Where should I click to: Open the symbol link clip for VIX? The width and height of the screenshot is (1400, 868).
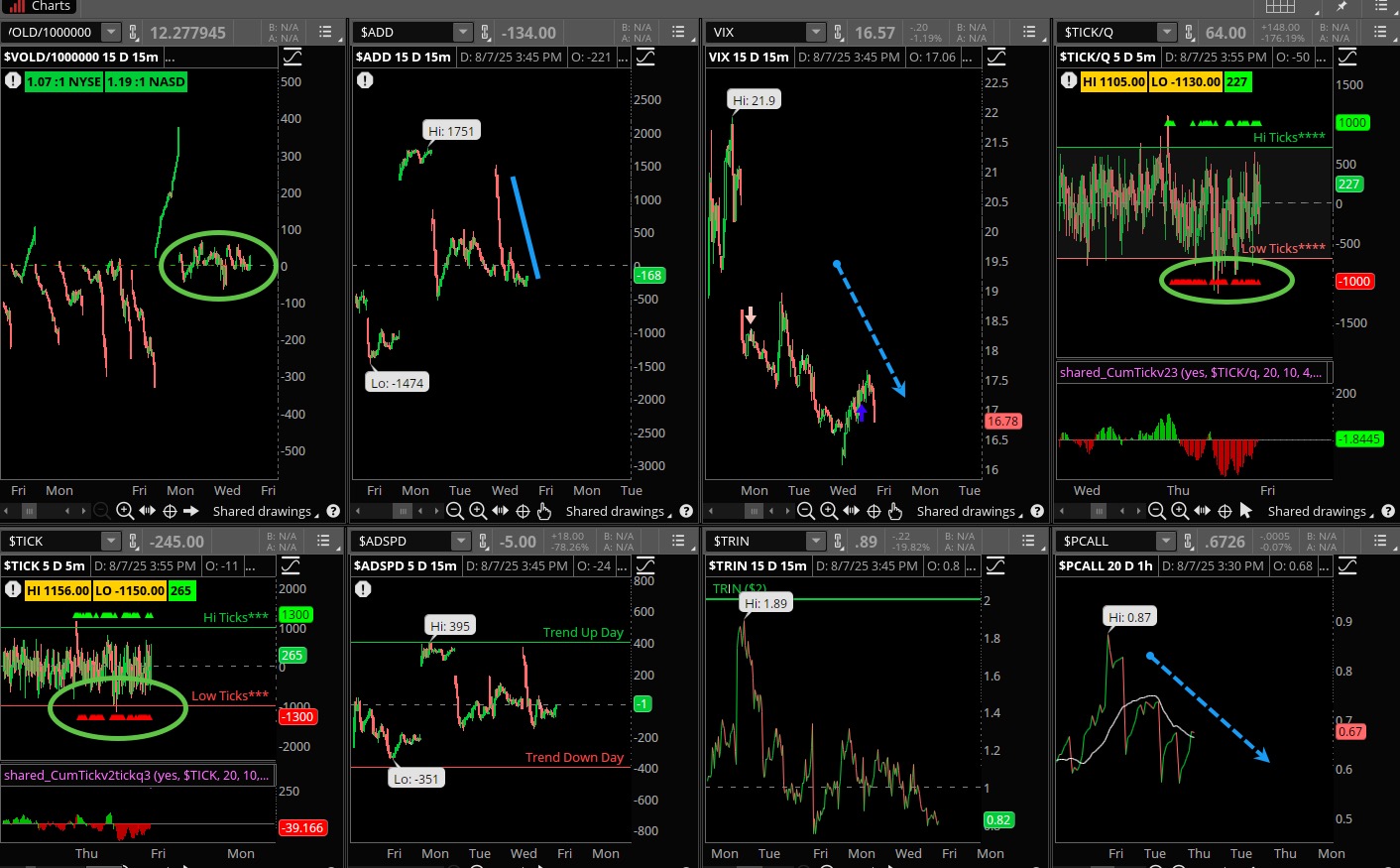[x=838, y=33]
